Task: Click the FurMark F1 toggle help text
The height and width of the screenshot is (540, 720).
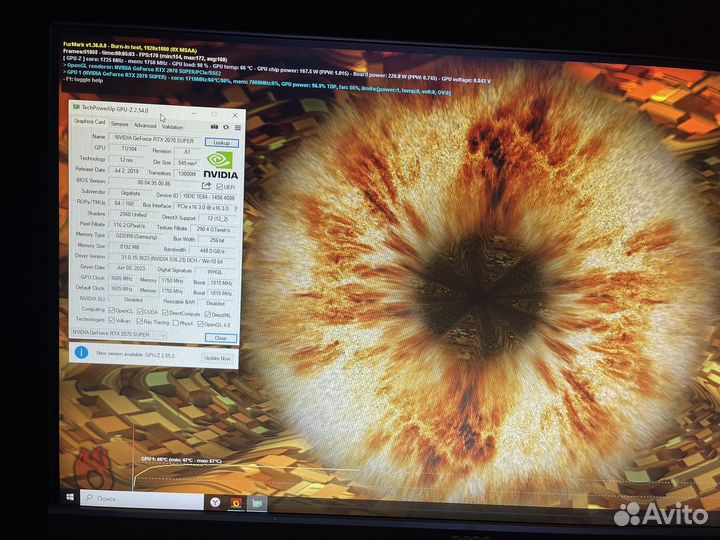Action: [83, 80]
